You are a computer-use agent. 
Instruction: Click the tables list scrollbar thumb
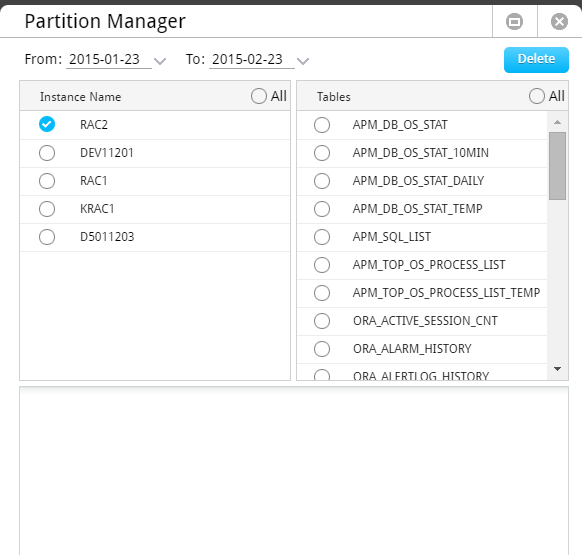557,166
